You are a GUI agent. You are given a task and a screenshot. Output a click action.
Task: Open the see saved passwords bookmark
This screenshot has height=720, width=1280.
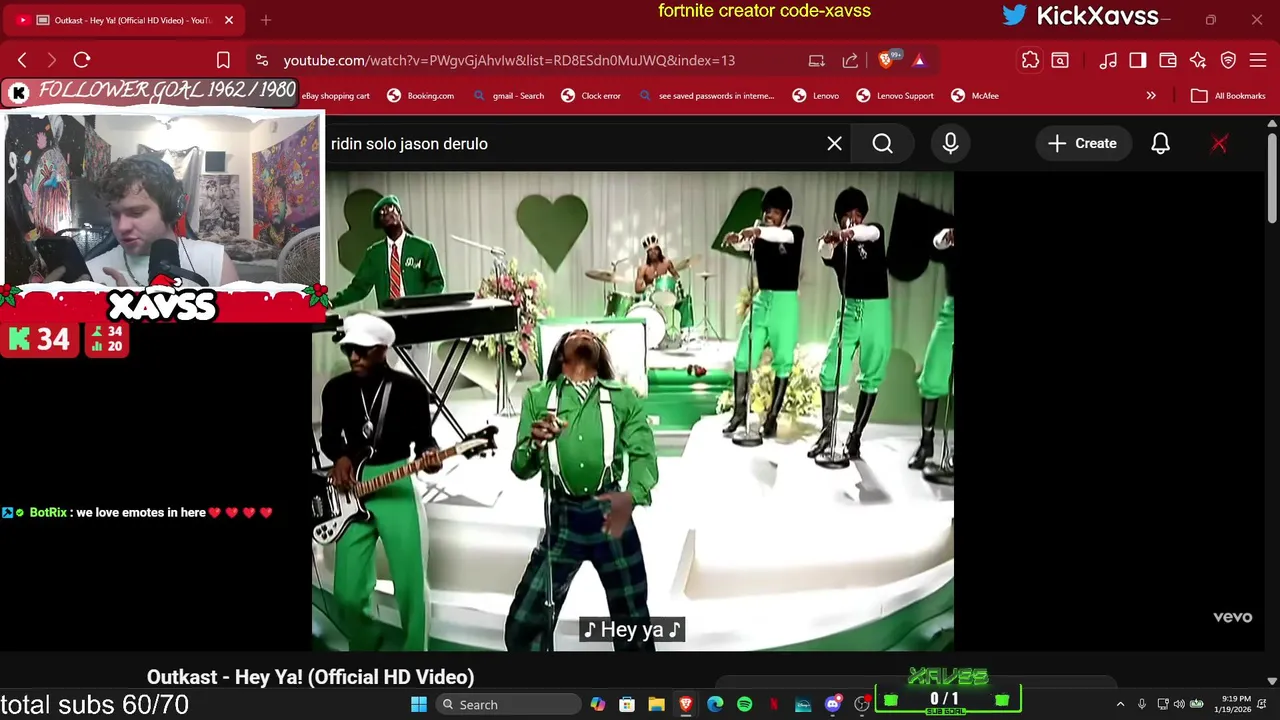pyautogui.click(x=706, y=95)
